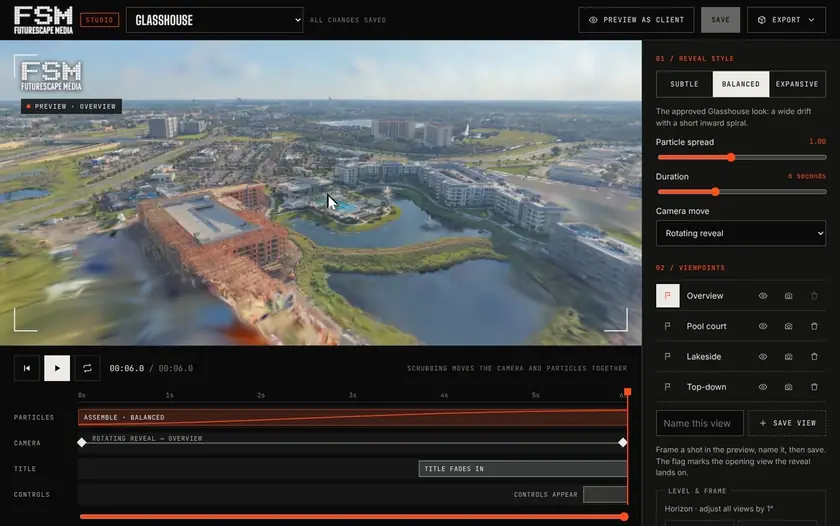The width and height of the screenshot is (840, 526).
Task: Click the camera track start keyframe diamond
Action: [81, 442]
